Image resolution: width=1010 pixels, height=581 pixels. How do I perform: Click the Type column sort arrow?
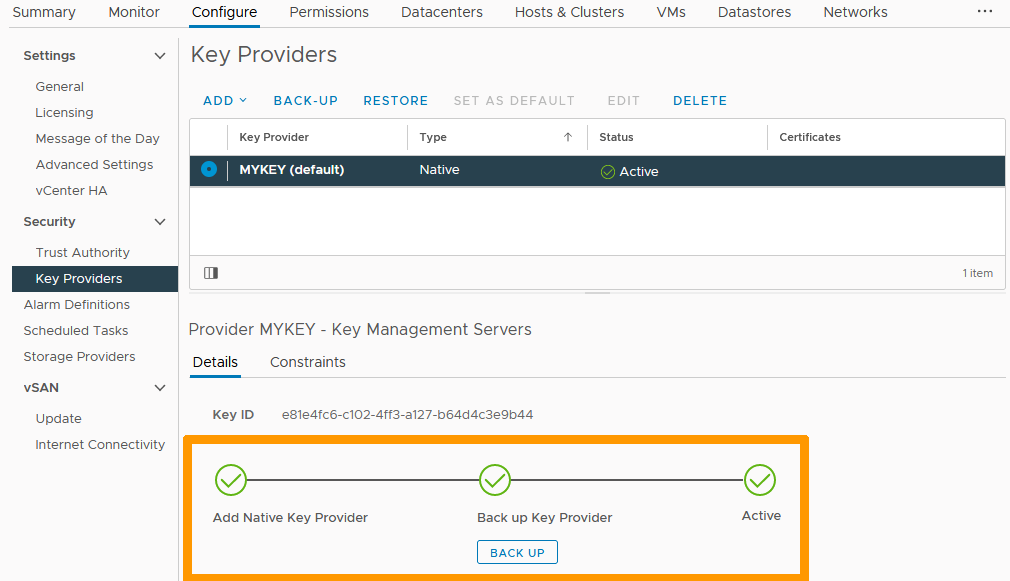click(x=568, y=137)
